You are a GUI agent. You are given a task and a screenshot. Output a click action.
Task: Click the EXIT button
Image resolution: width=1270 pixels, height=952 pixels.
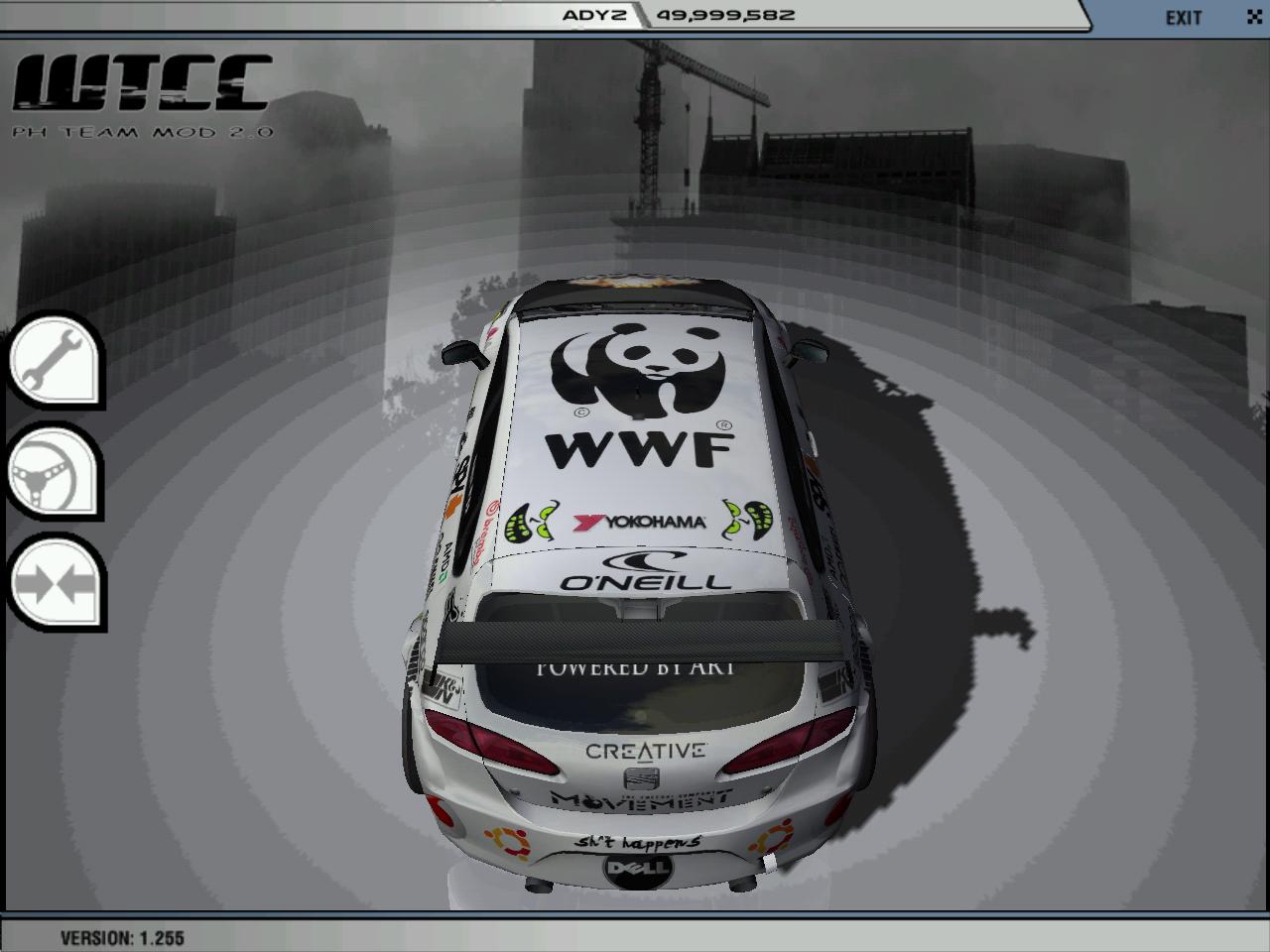point(1184,18)
